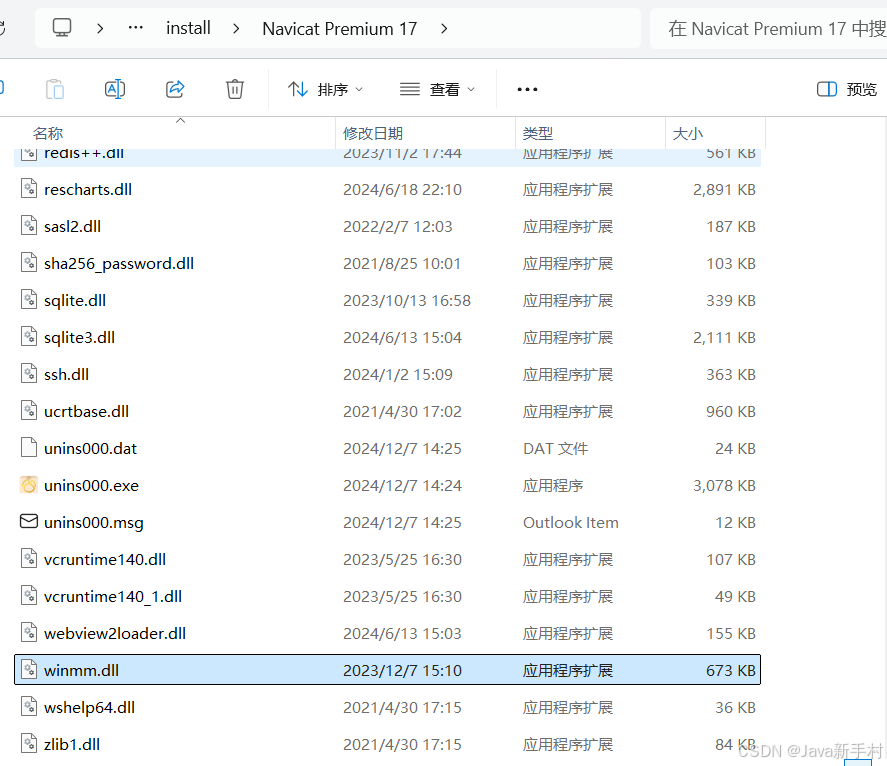This screenshot has width=887, height=766.
Task: Click the unins000.exe application icon
Action: [x=29, y=484]
